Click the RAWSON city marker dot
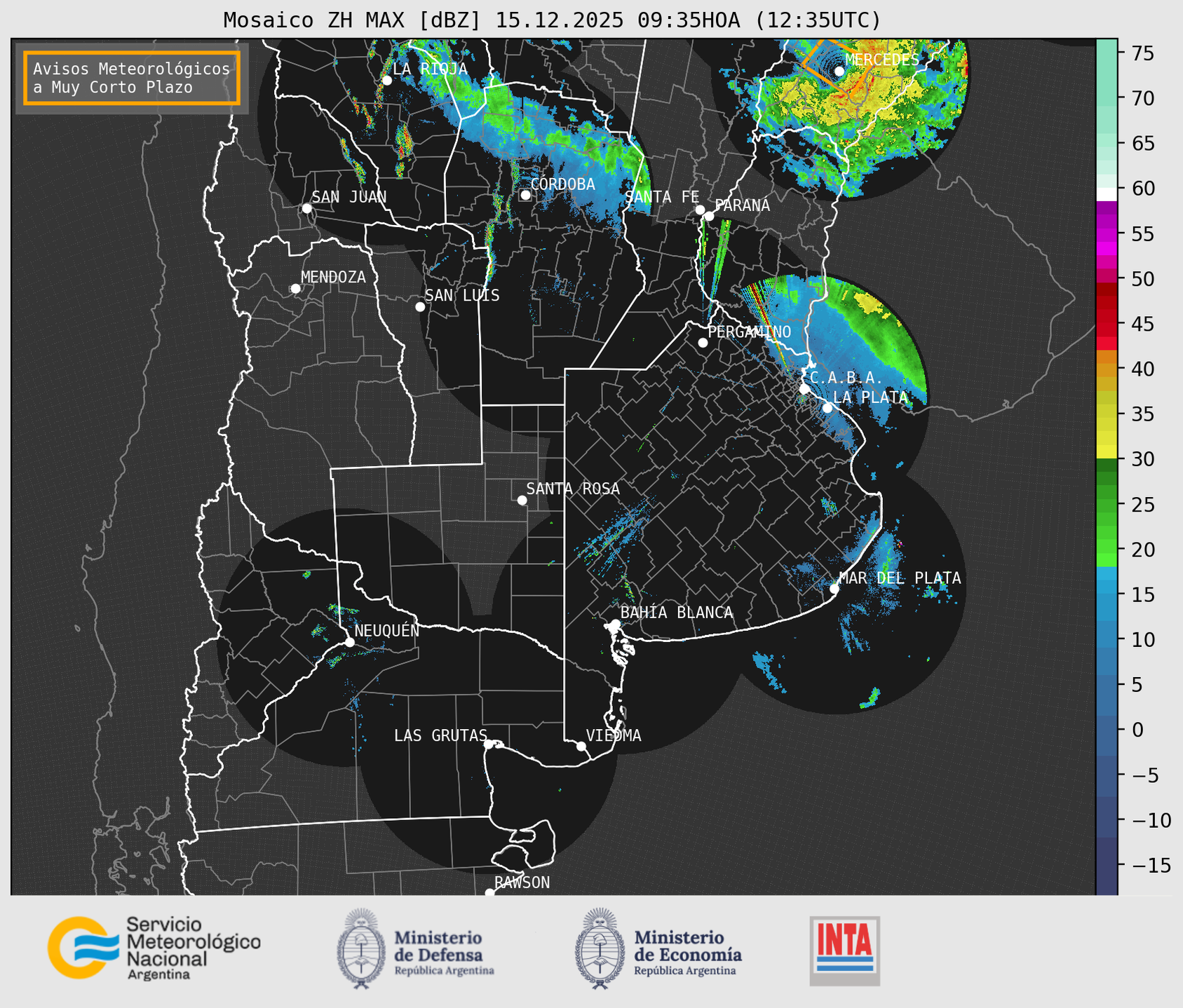 (x=489, y=892)
